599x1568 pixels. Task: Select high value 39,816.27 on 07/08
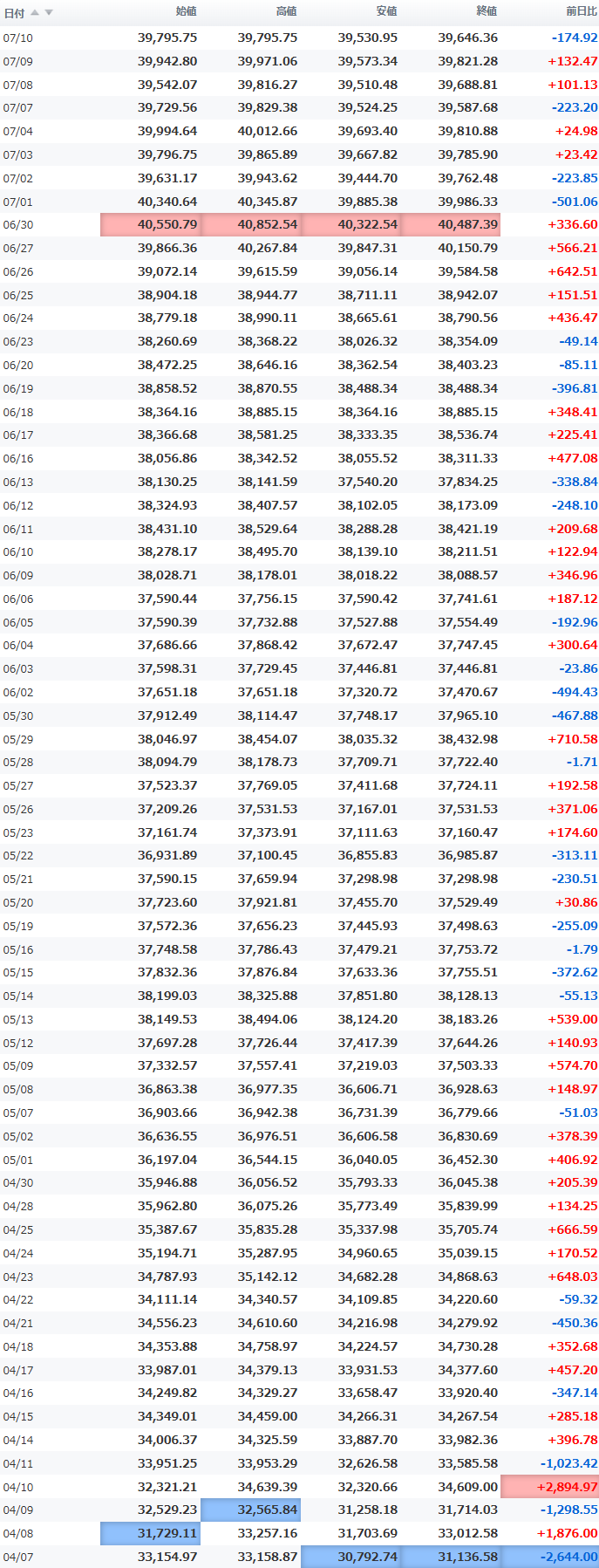click(268, 85)
